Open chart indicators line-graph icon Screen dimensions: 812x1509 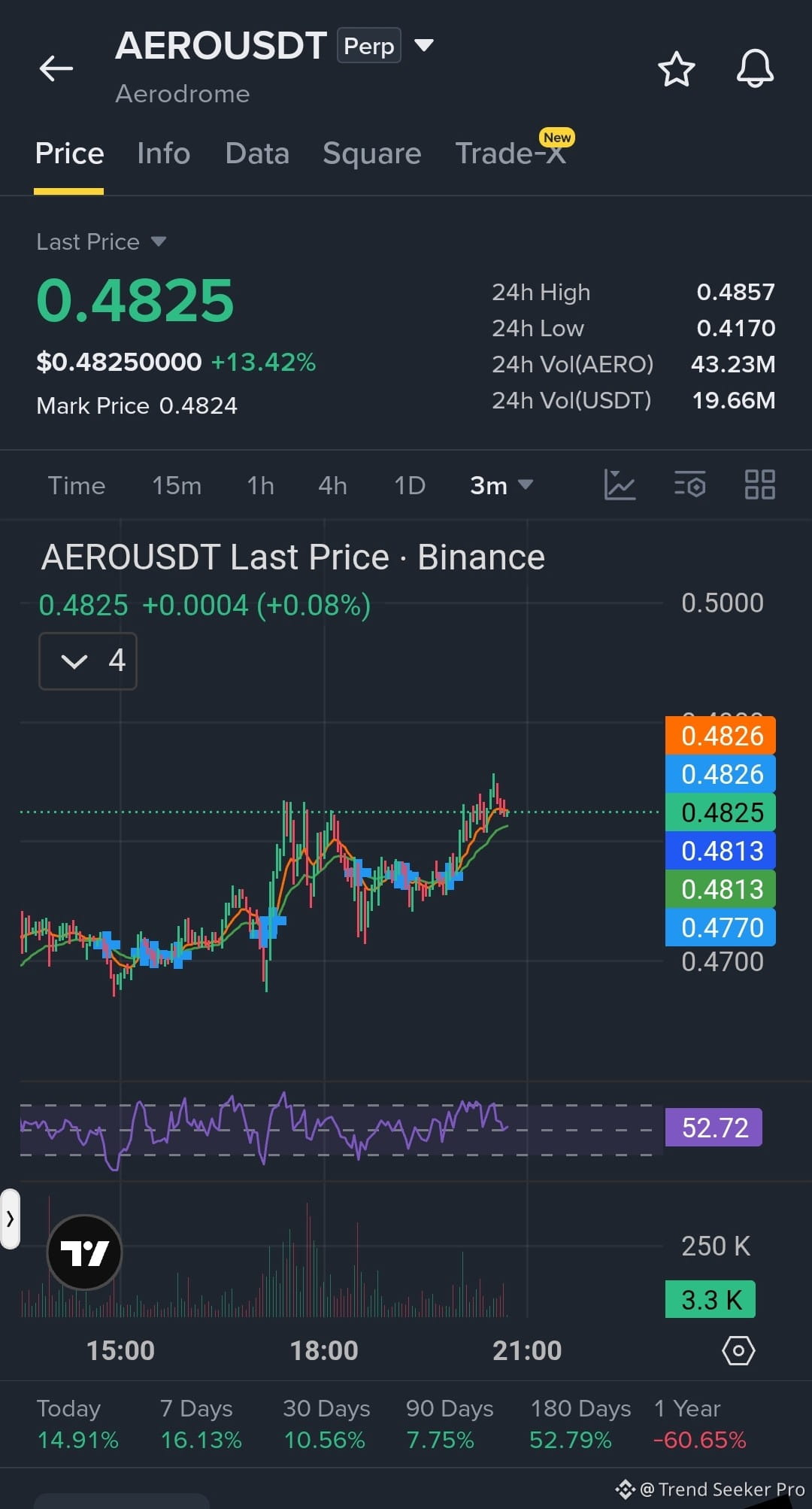[620, 485]
